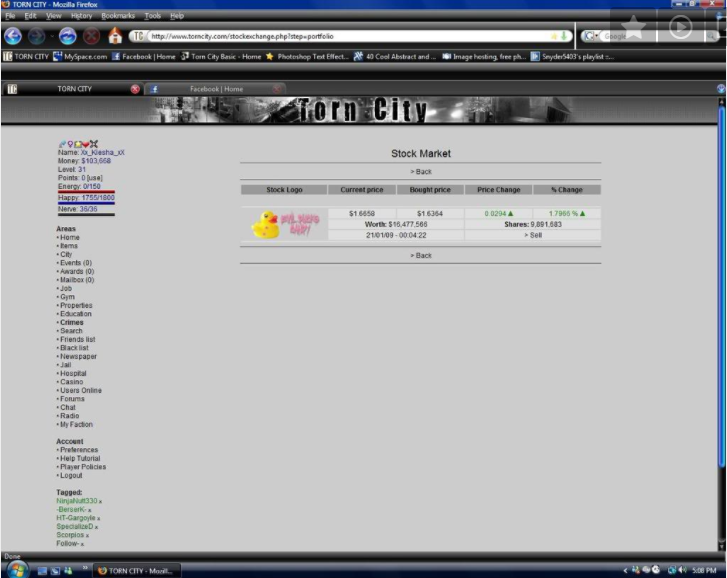727x578 pixels.
Task: Click the Xx_Kiesha_xX player name link
Action: [x=102, y=152]
